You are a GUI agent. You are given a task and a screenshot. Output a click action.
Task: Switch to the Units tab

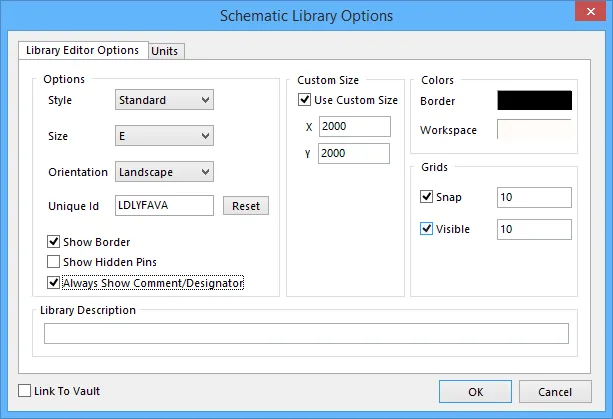165,51
